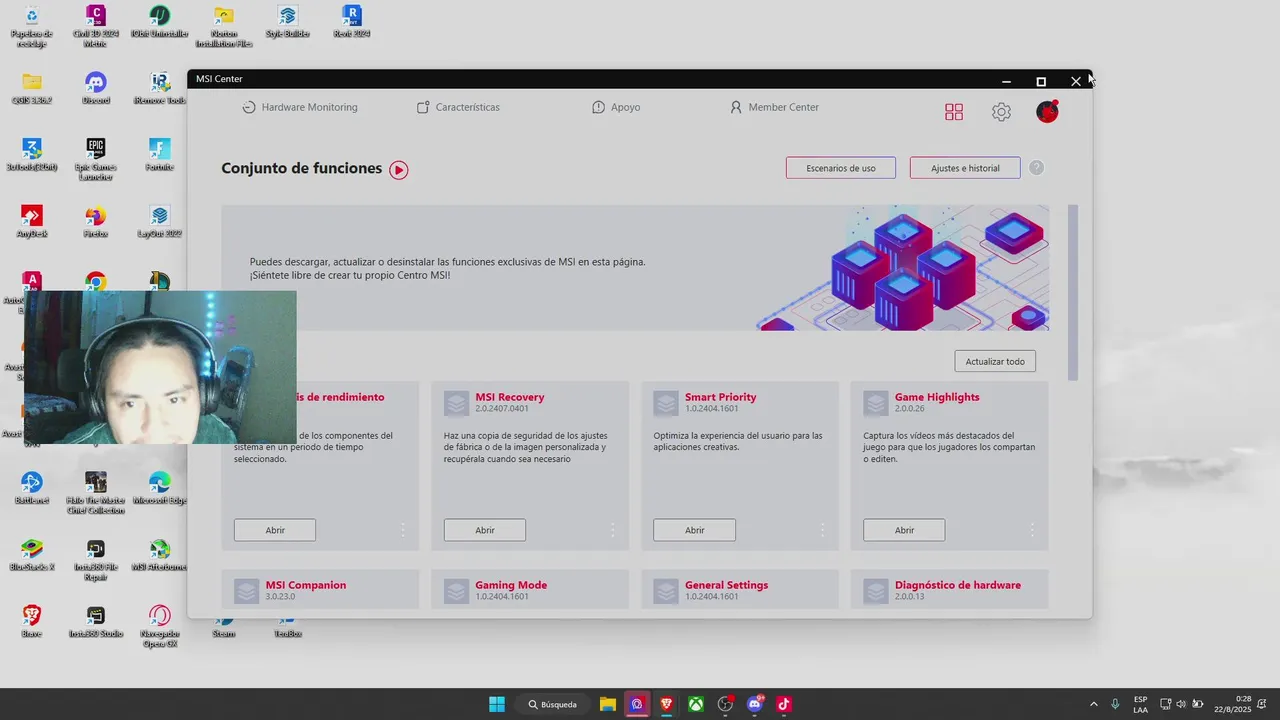Open the grid feature-set view icon

pyautogui.click(x=954, y=112)
